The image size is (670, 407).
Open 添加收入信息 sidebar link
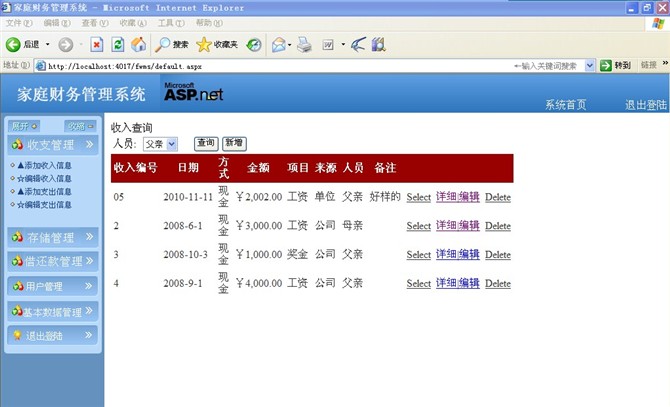coord(44,165)
